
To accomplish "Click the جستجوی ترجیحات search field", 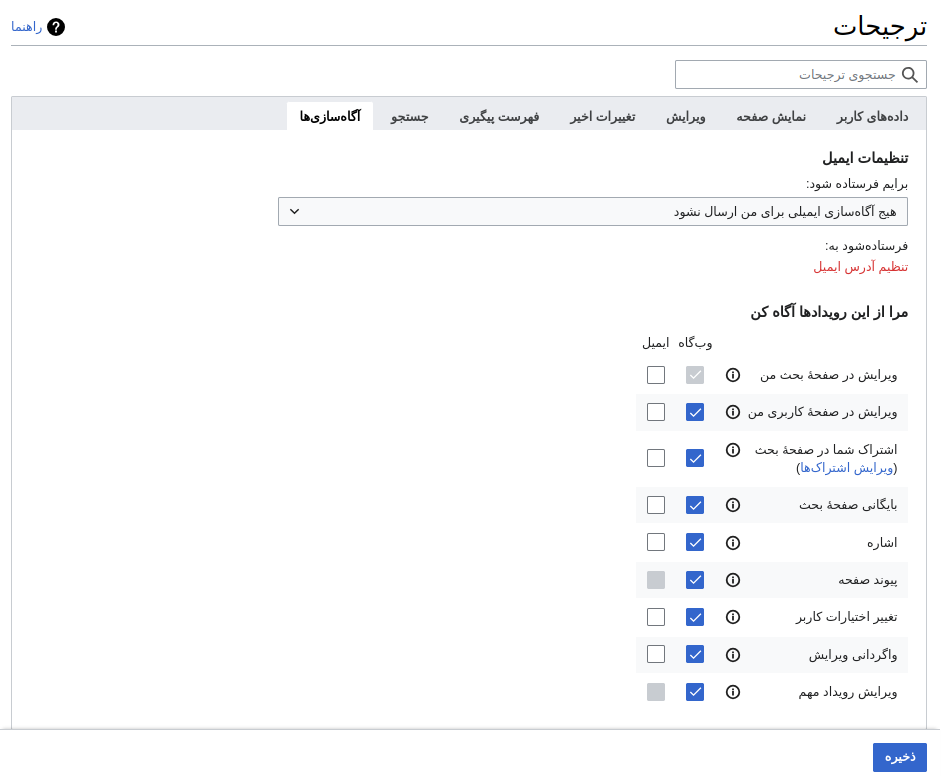I will pos(785,75).
